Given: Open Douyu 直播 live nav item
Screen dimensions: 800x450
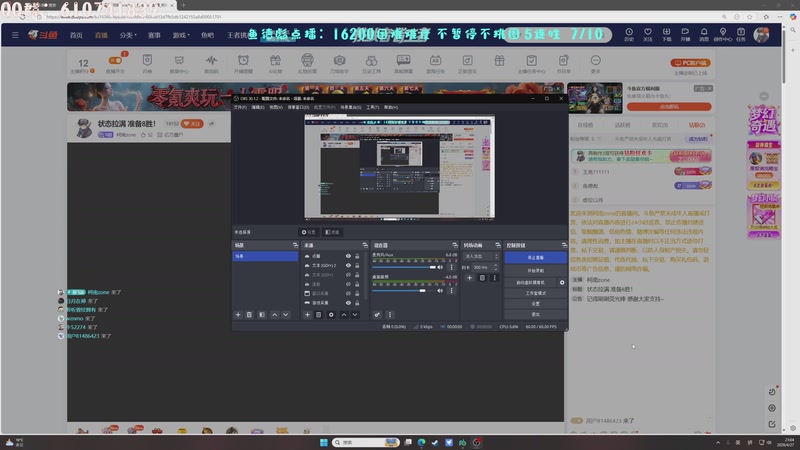Looking at the screenshot, I should [x=101, y=35].
